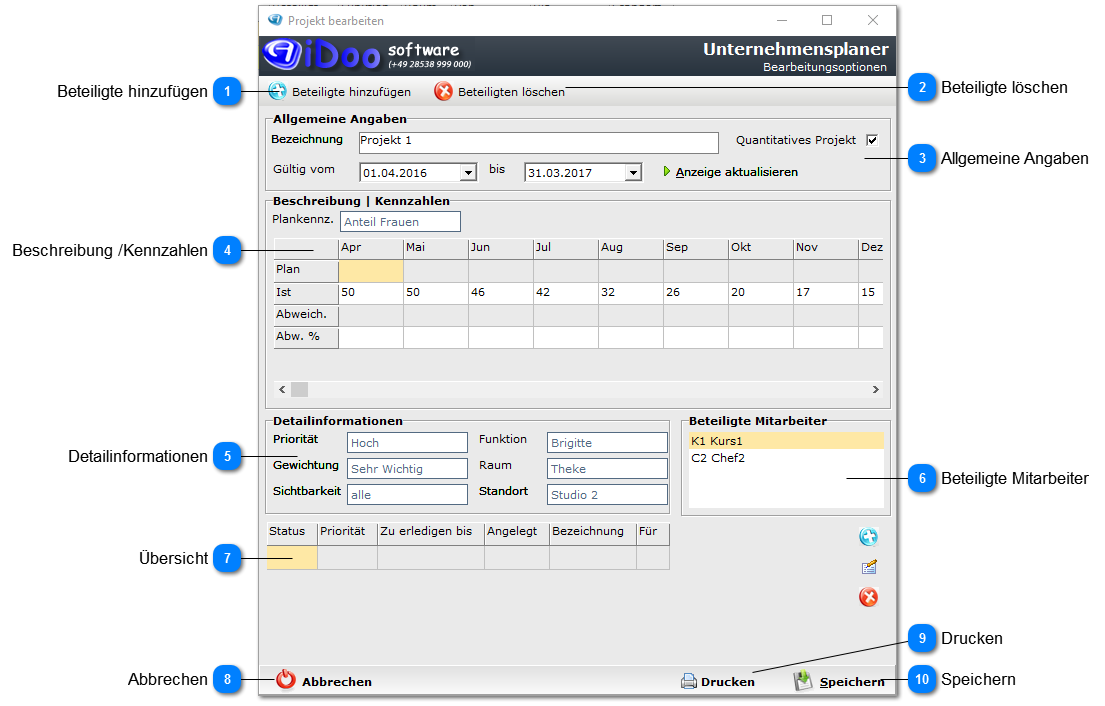This screenshot has height=706, width=1105.
Task: Click the green arrow beside Anzeige aktualisieren
Action: (667, 171)
